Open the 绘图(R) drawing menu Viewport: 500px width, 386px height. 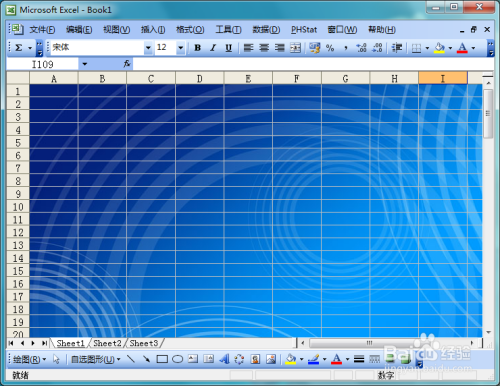pos(29,359)
